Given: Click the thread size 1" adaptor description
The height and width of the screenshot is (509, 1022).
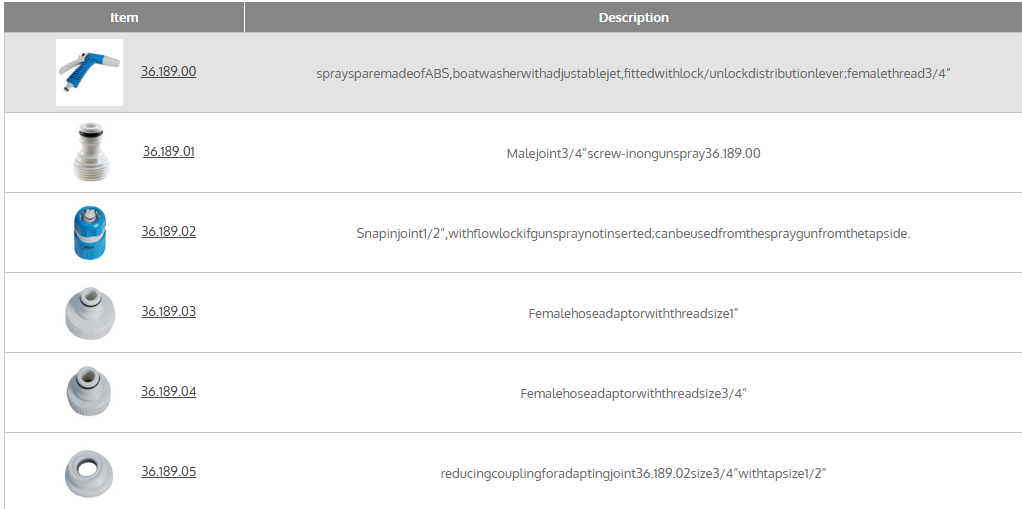Looking at the screenshot, I should 633,313.
